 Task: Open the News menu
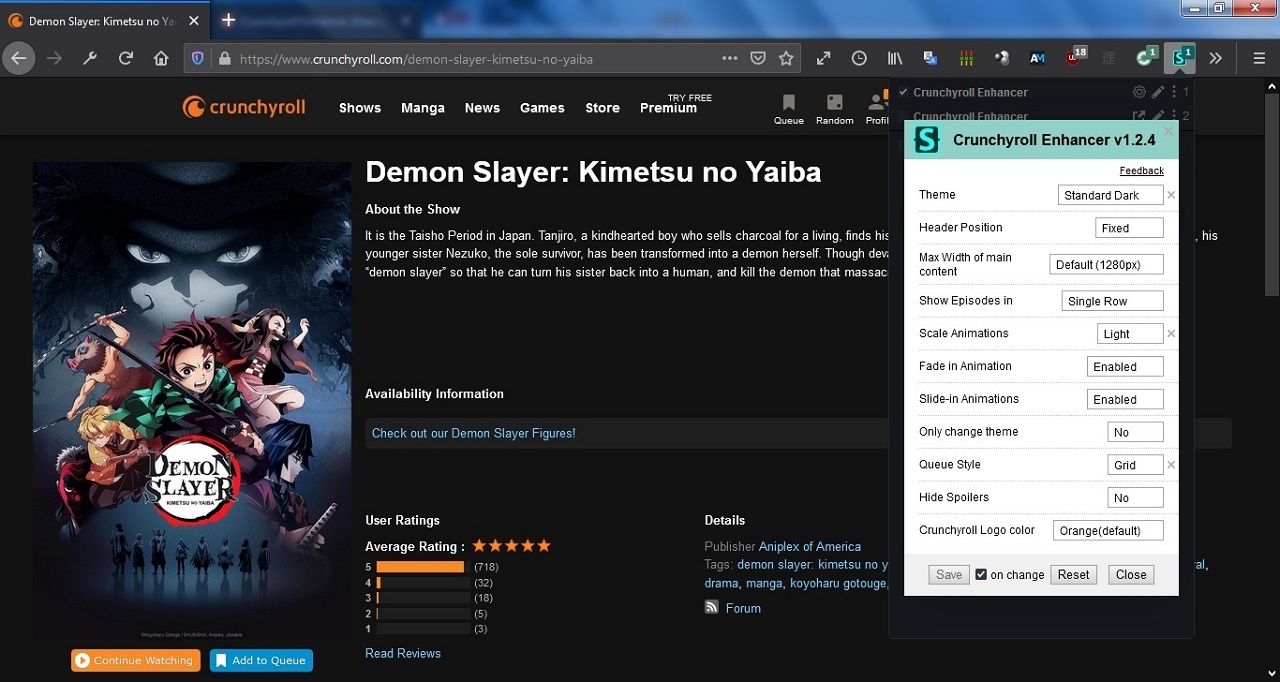coord(482,108)
